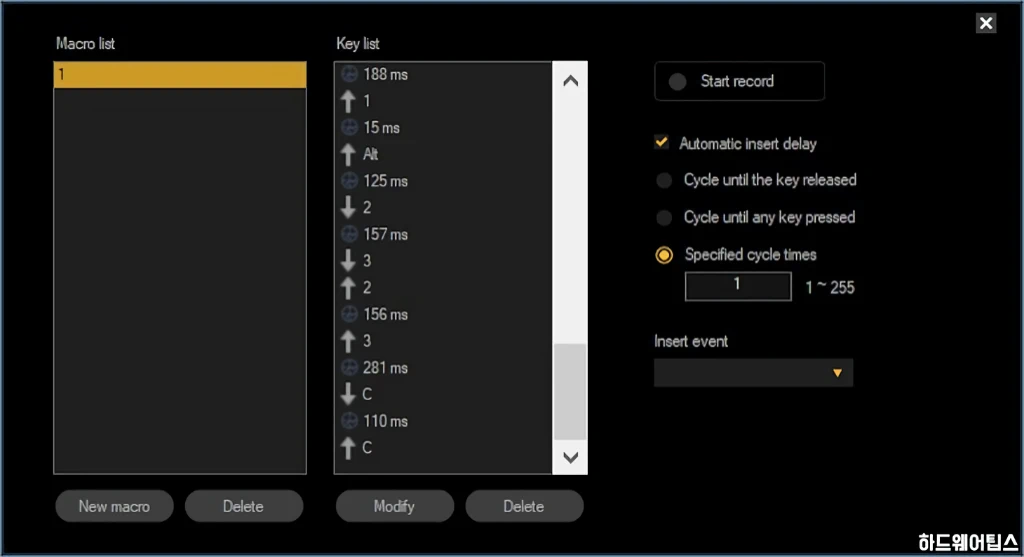
Task: Select macro 1 in the Macro list
Action: [180, 74]
